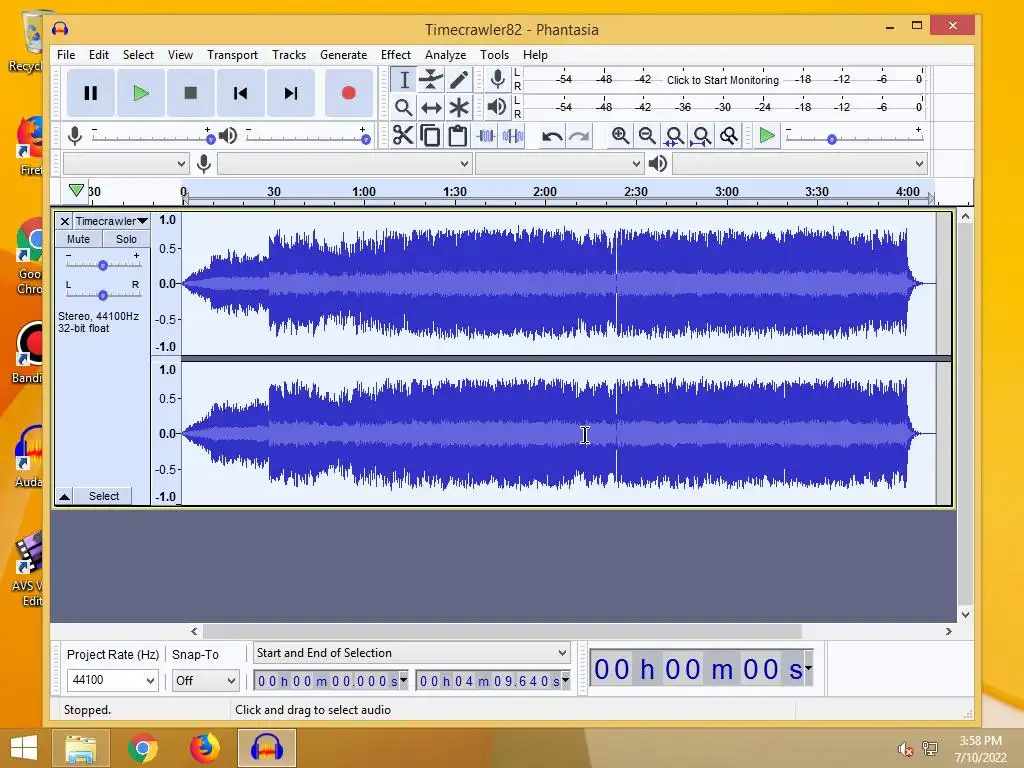Screen dimensions: 1024x768
Task: Click the playback volume slider handle
Action: (x=366, y=139)
